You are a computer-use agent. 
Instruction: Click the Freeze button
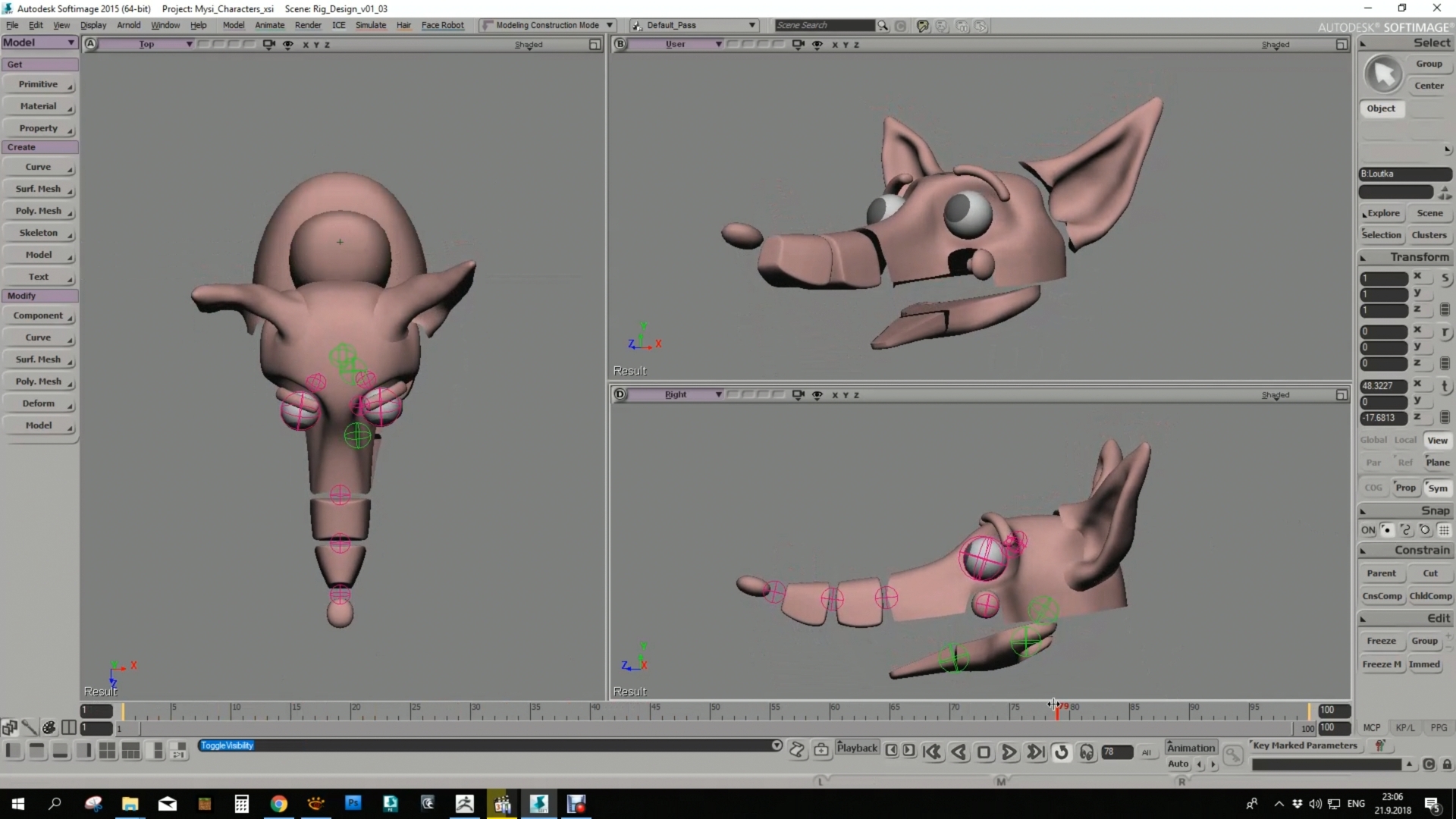(x=1381, y=642)
